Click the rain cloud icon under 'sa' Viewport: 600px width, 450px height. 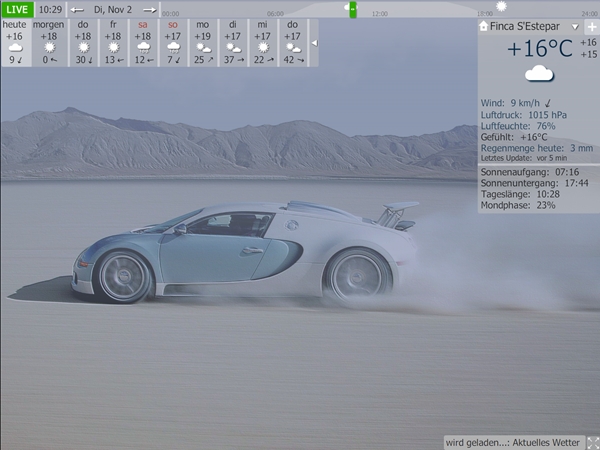(x=143, y=47)
